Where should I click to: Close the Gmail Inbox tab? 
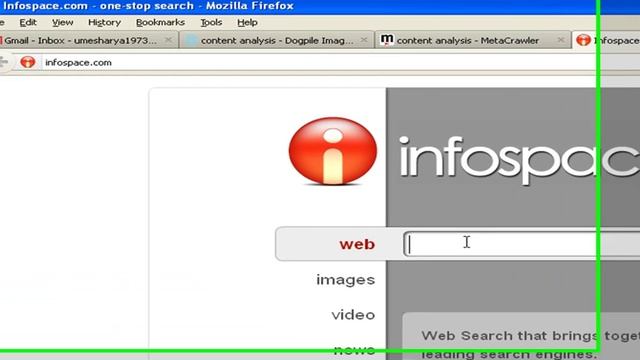tap(168, 40)
